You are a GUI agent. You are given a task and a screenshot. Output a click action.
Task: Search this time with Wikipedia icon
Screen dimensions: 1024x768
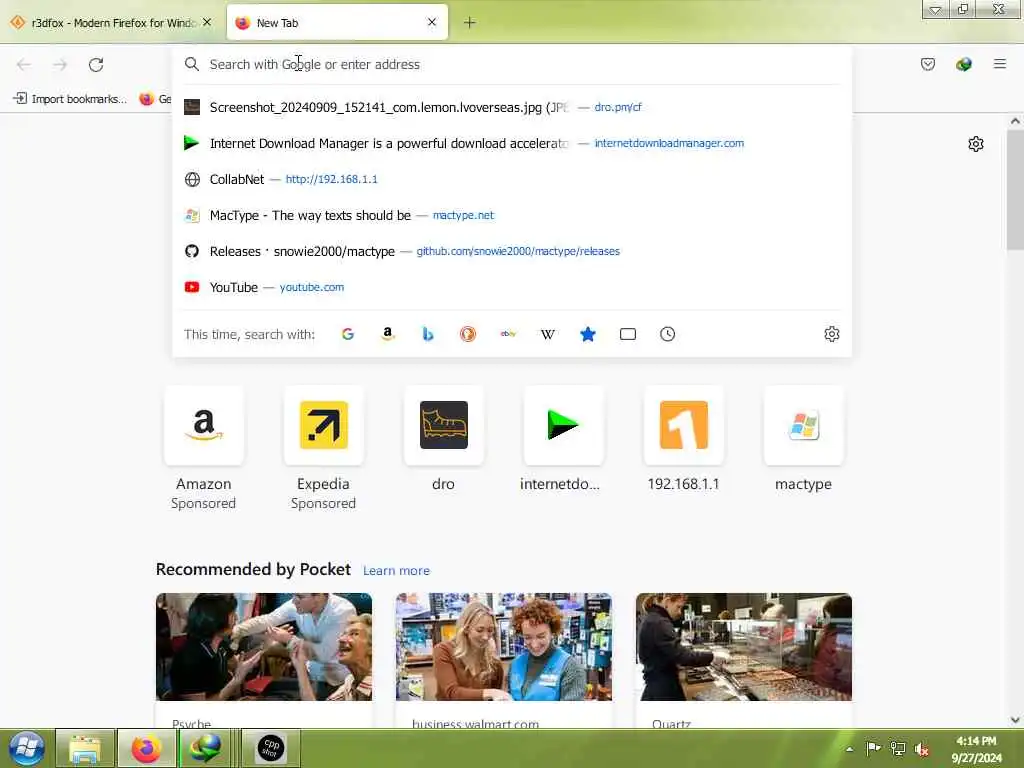click(x=548, y=334)
